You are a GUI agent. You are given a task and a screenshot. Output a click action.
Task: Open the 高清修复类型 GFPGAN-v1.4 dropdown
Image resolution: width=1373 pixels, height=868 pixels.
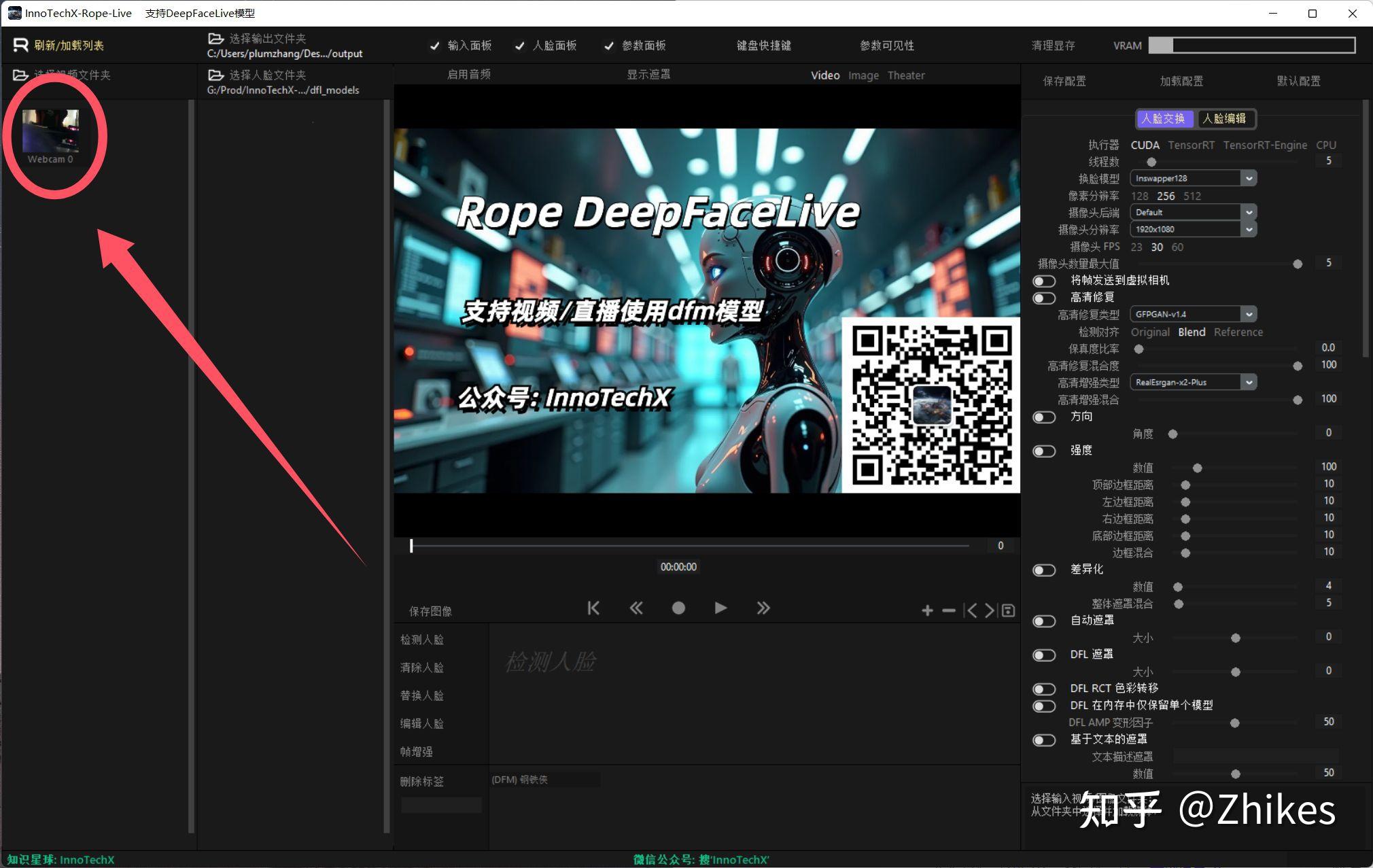click(1193, 314)
